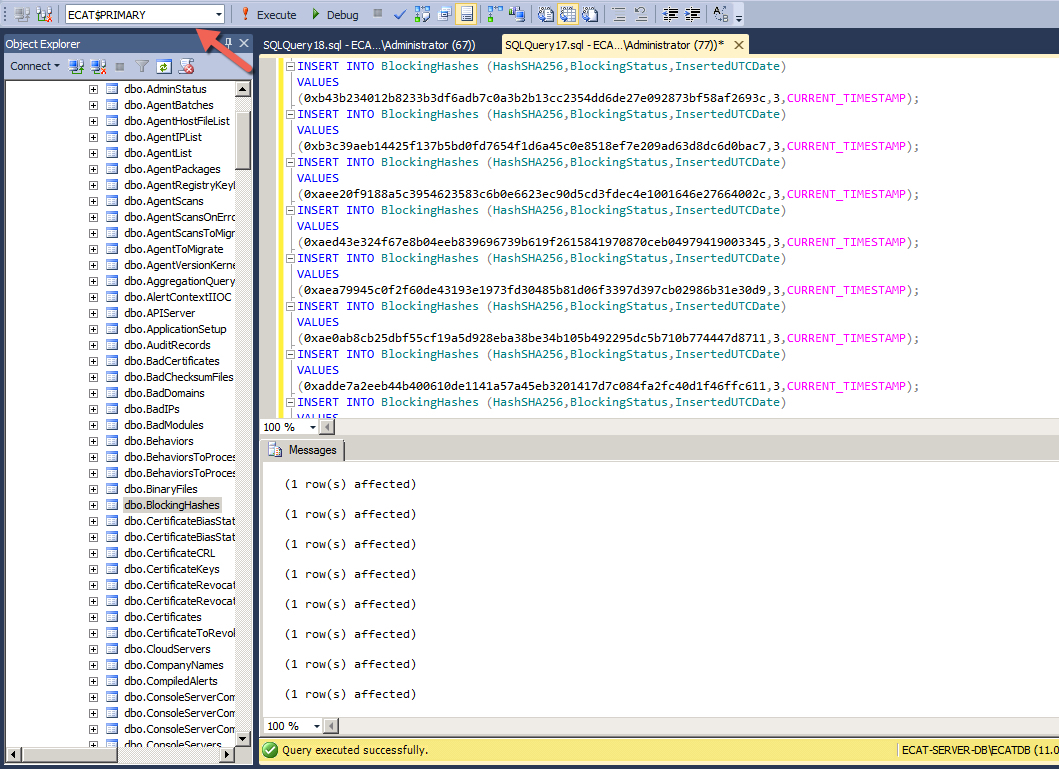
Task: Open the Object Explorer filter settings
Action: (143, 66)
